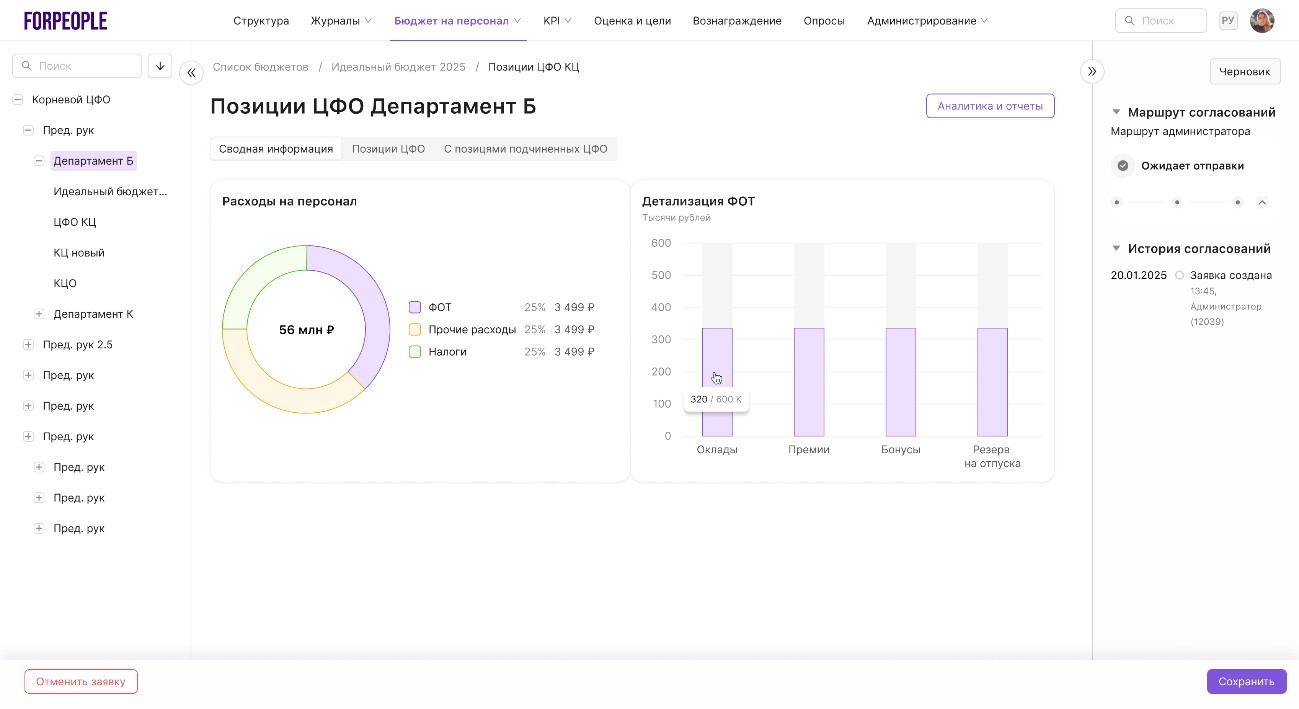The image size is (1299, 709).
Task: Collapse the История согласований section
Action: coord(1117,249)
